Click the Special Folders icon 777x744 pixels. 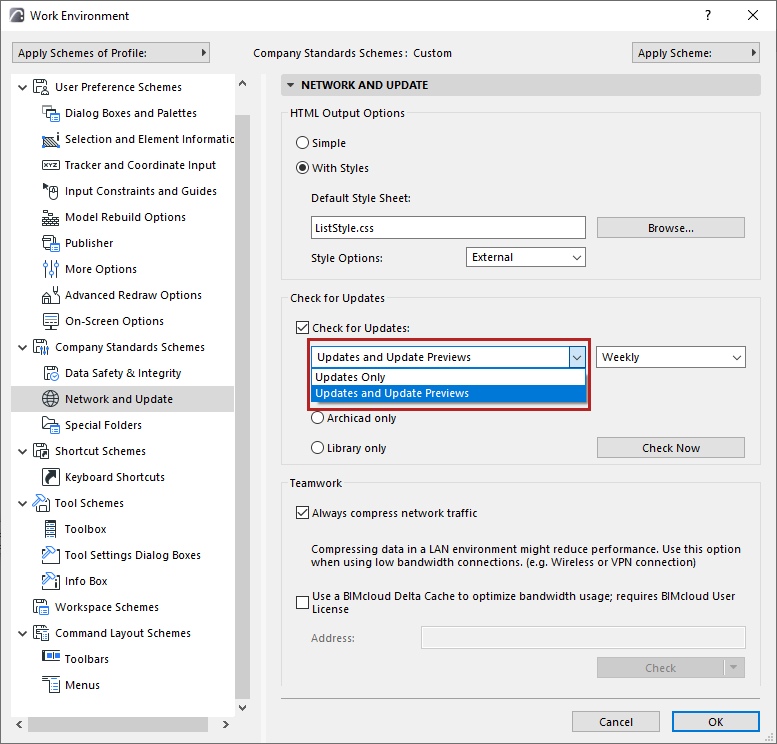point(51,425)
